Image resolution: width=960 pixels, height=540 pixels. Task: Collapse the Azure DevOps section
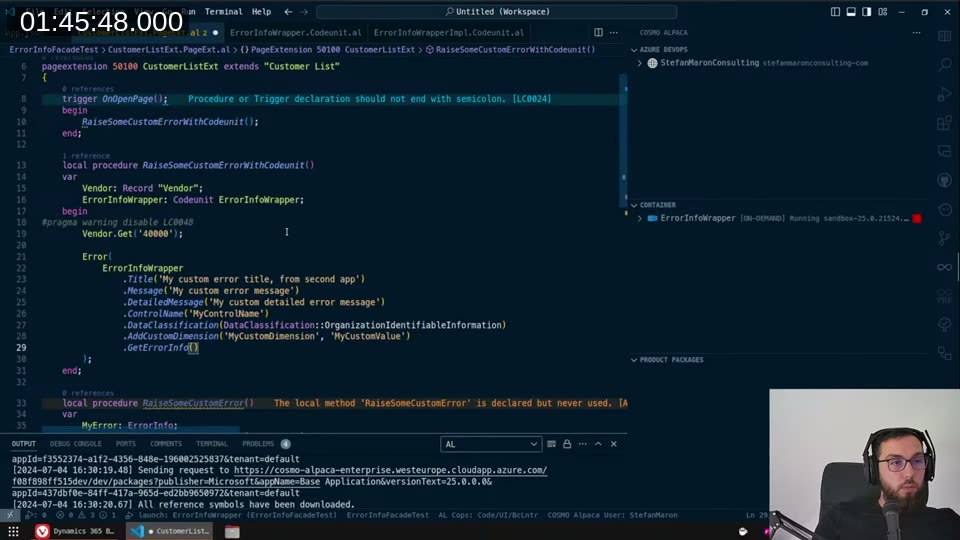pos(634,50)
